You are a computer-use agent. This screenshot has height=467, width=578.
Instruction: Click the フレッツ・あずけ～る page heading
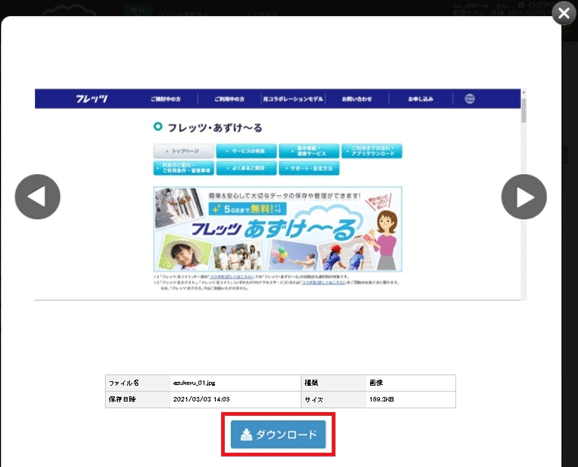[x=215, y=128]
